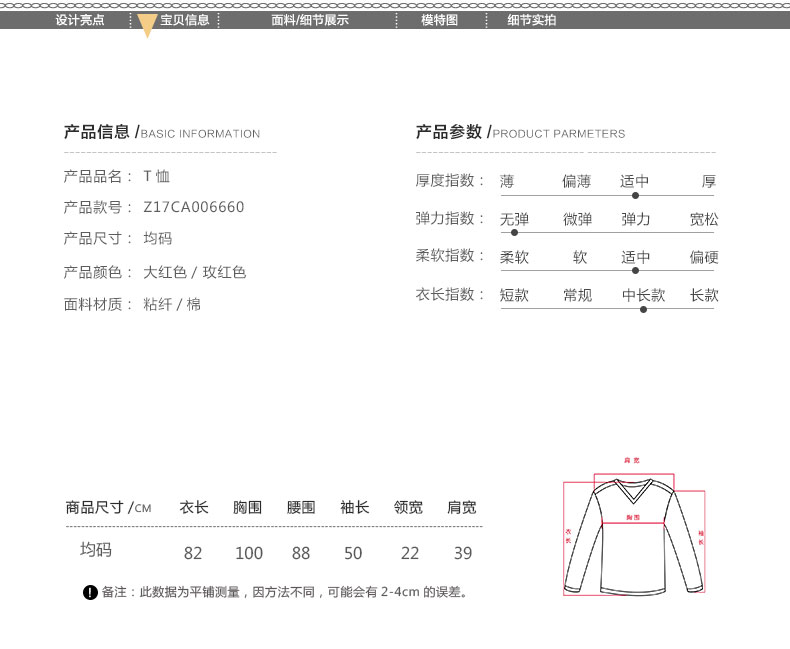Open the 设计亮点 tab
This screenshot has height=649, width=790.
(80, 20)
